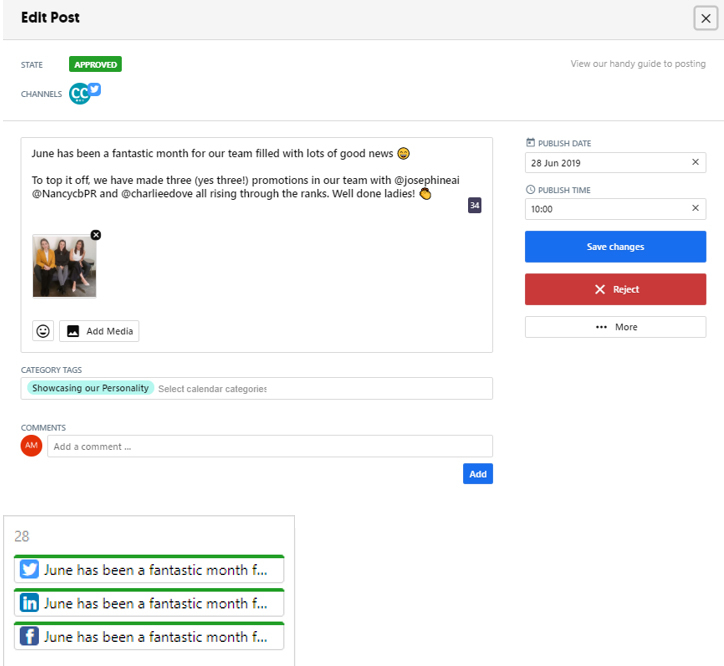Click the Add Media button
Viewport: 724px width, 666px height.
100,331
